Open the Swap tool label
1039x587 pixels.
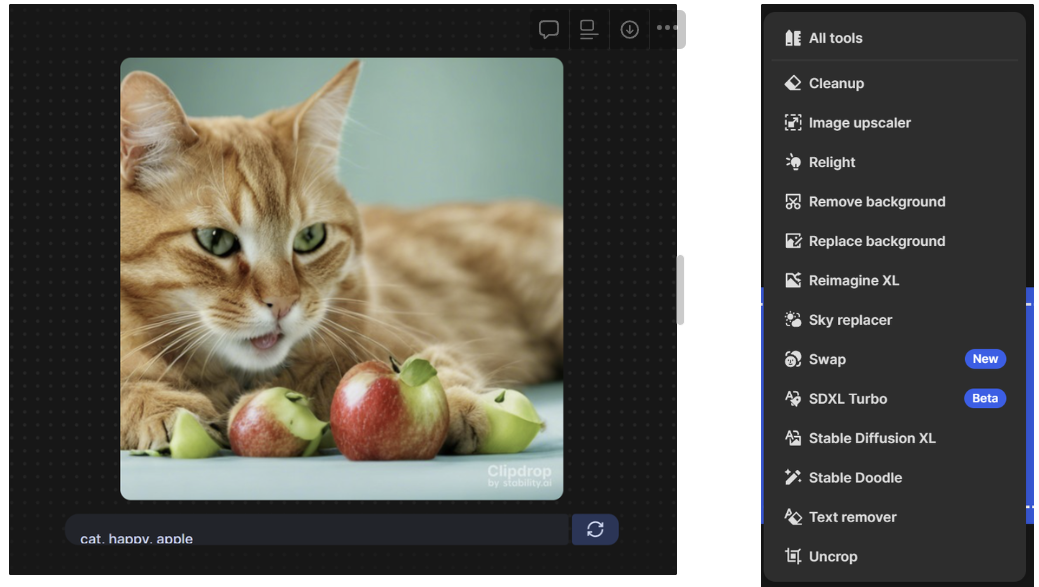coord(827,359)
